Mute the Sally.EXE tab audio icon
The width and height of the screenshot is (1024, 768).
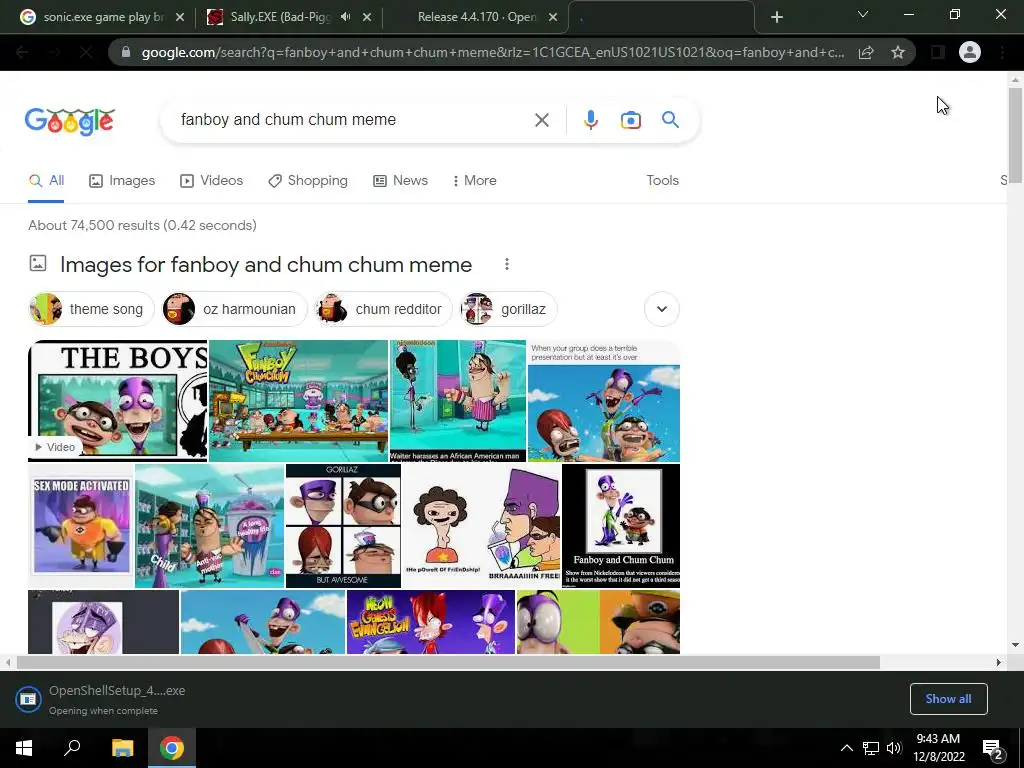[x=345, y=17]
